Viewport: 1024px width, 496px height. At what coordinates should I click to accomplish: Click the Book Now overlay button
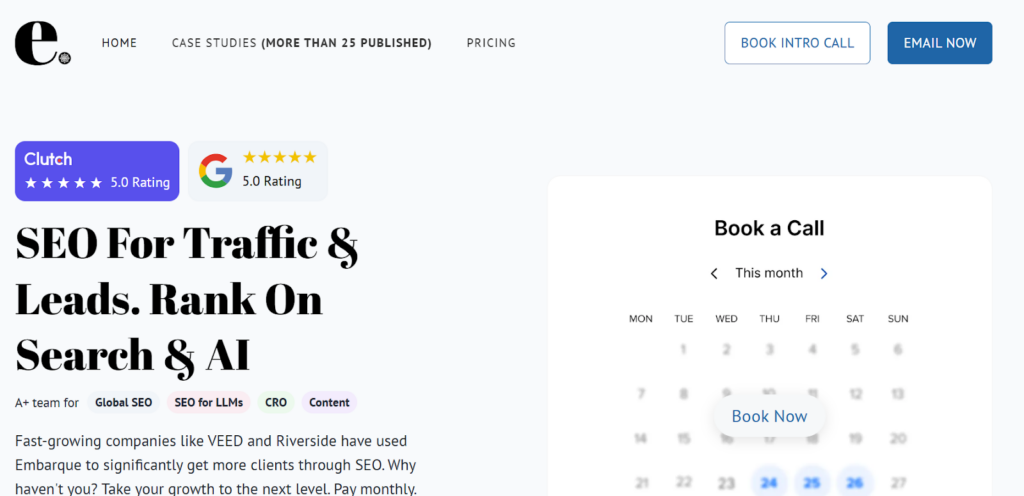(x=769, y=416)
